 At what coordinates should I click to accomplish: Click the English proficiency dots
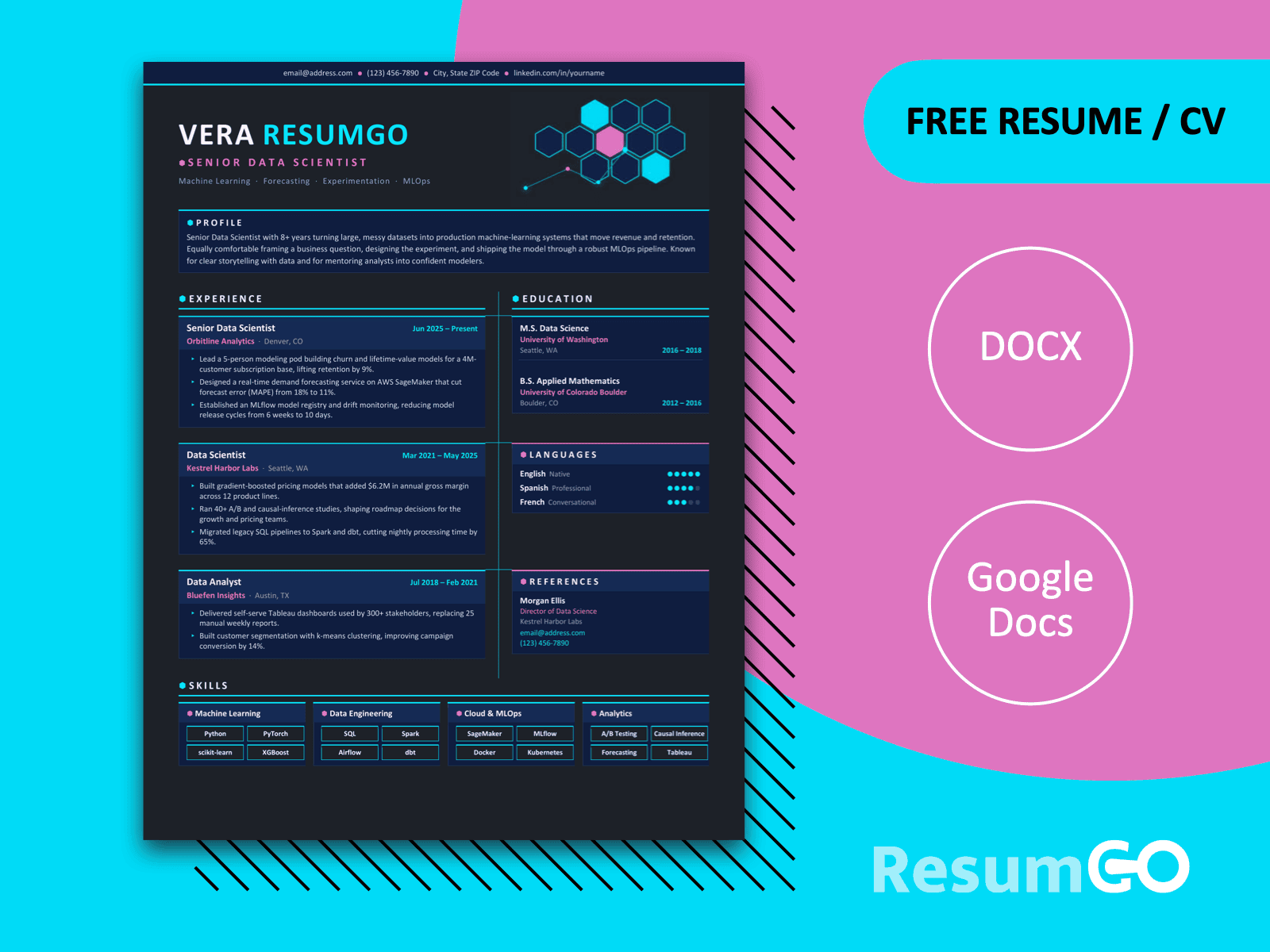[683, 474]
